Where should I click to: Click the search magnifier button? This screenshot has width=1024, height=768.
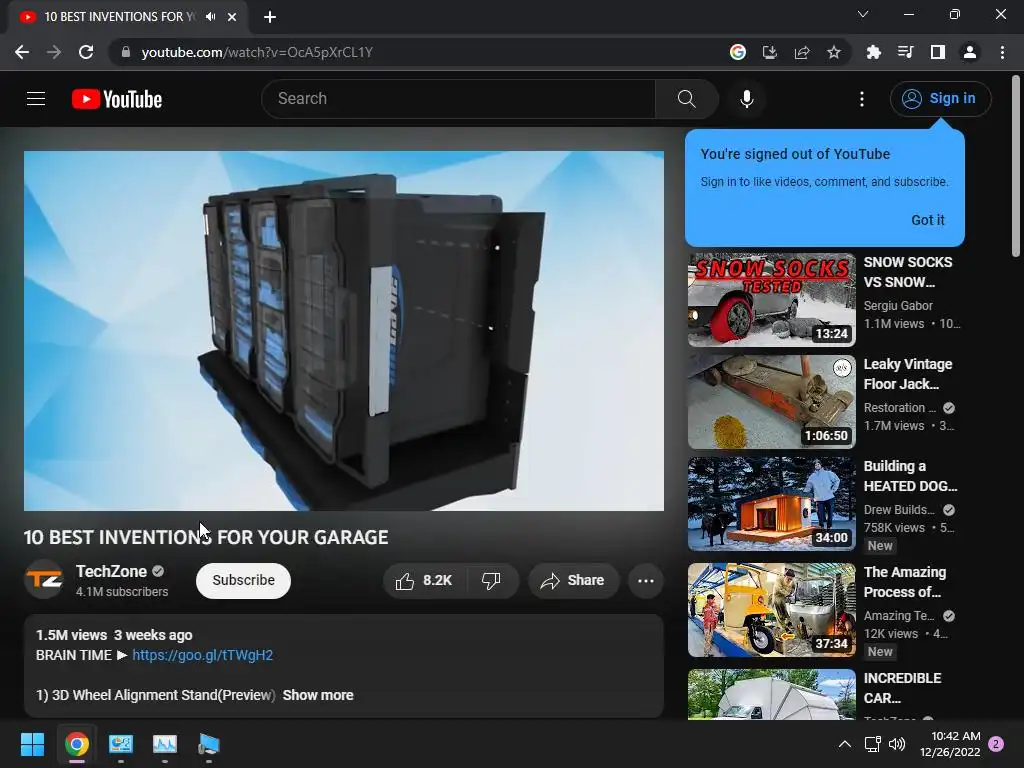(x=686, y=99)
